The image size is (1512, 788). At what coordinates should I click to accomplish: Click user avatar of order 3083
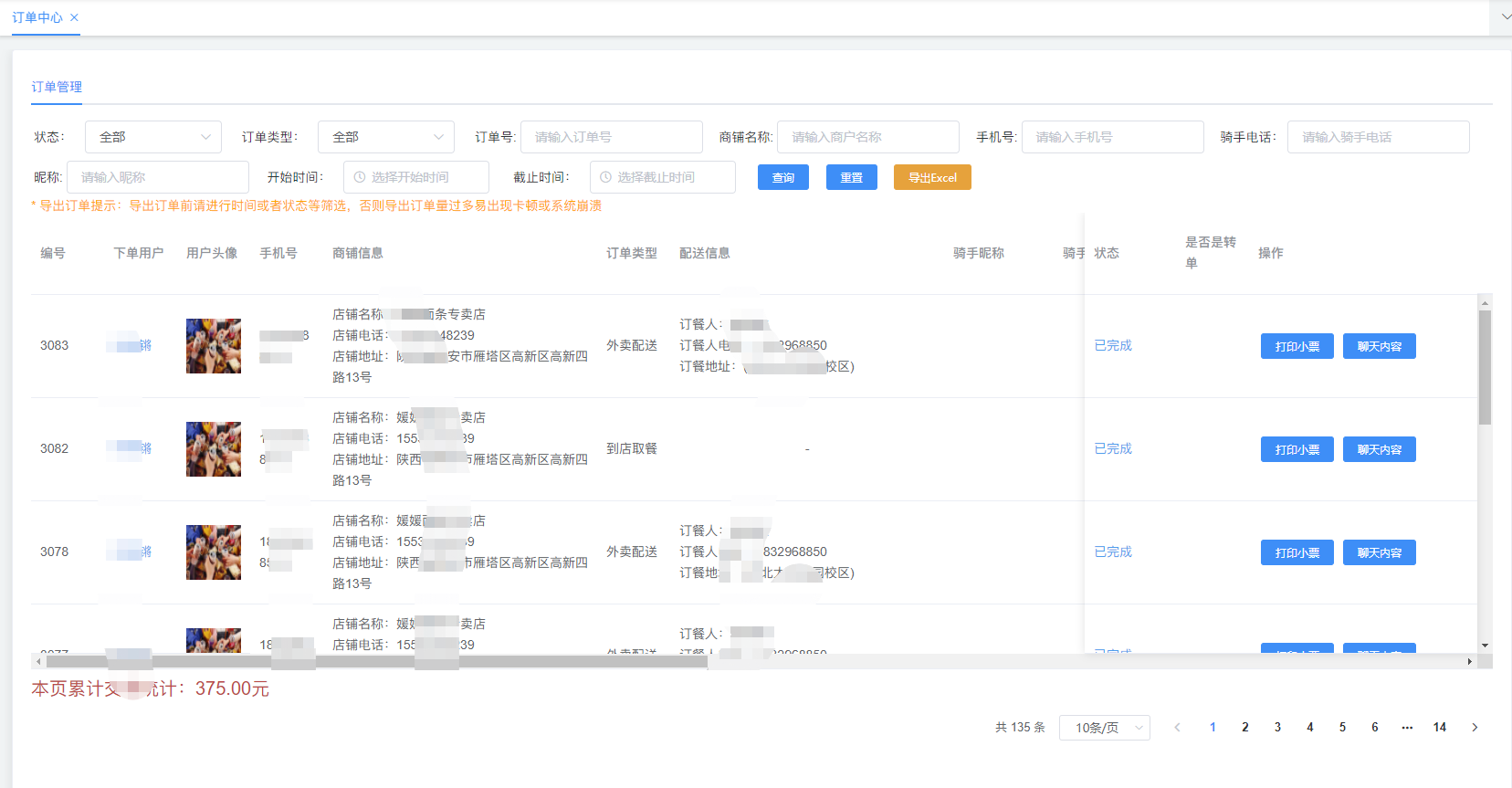coord(214,346)
